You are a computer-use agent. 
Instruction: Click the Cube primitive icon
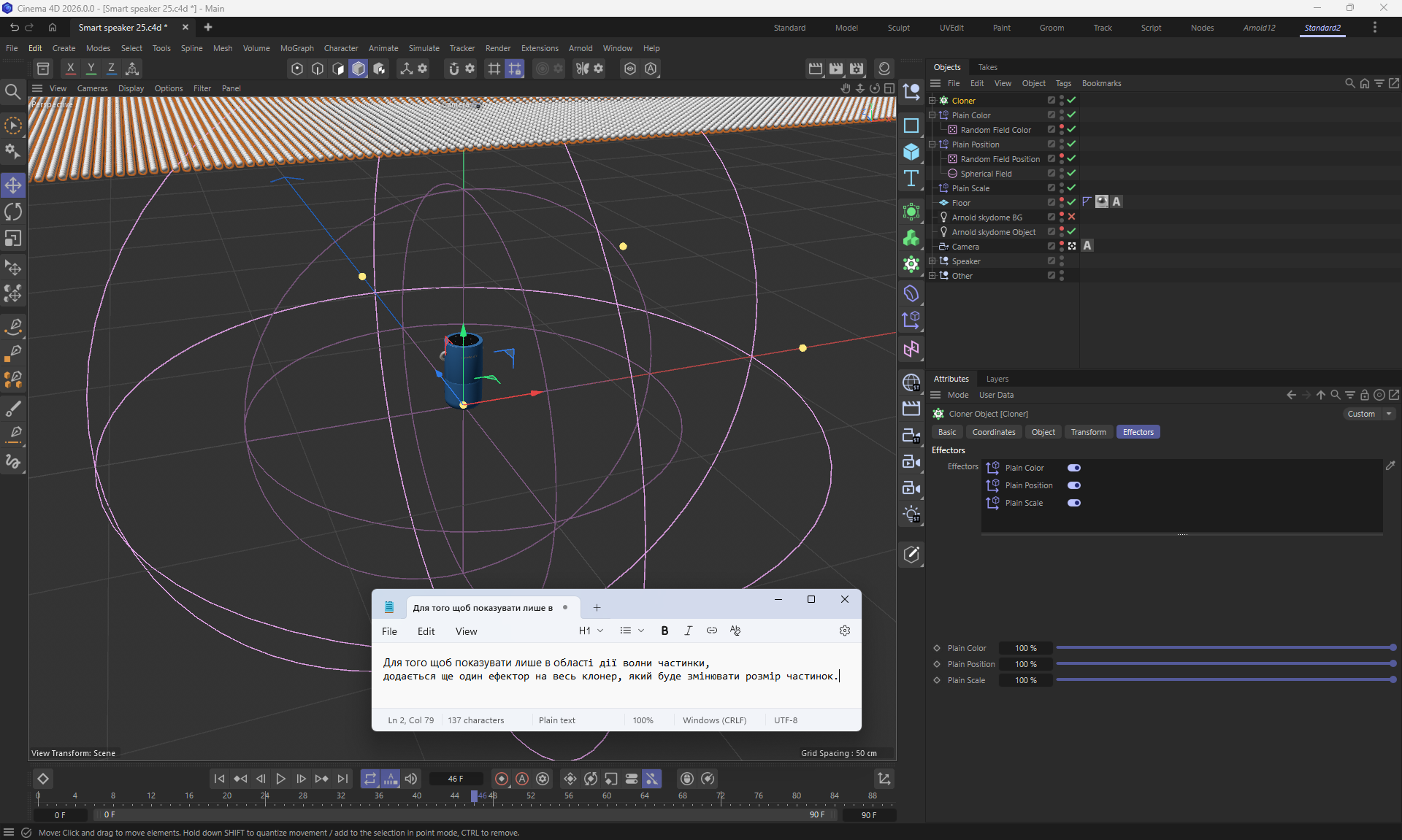(x=911, y=152)
